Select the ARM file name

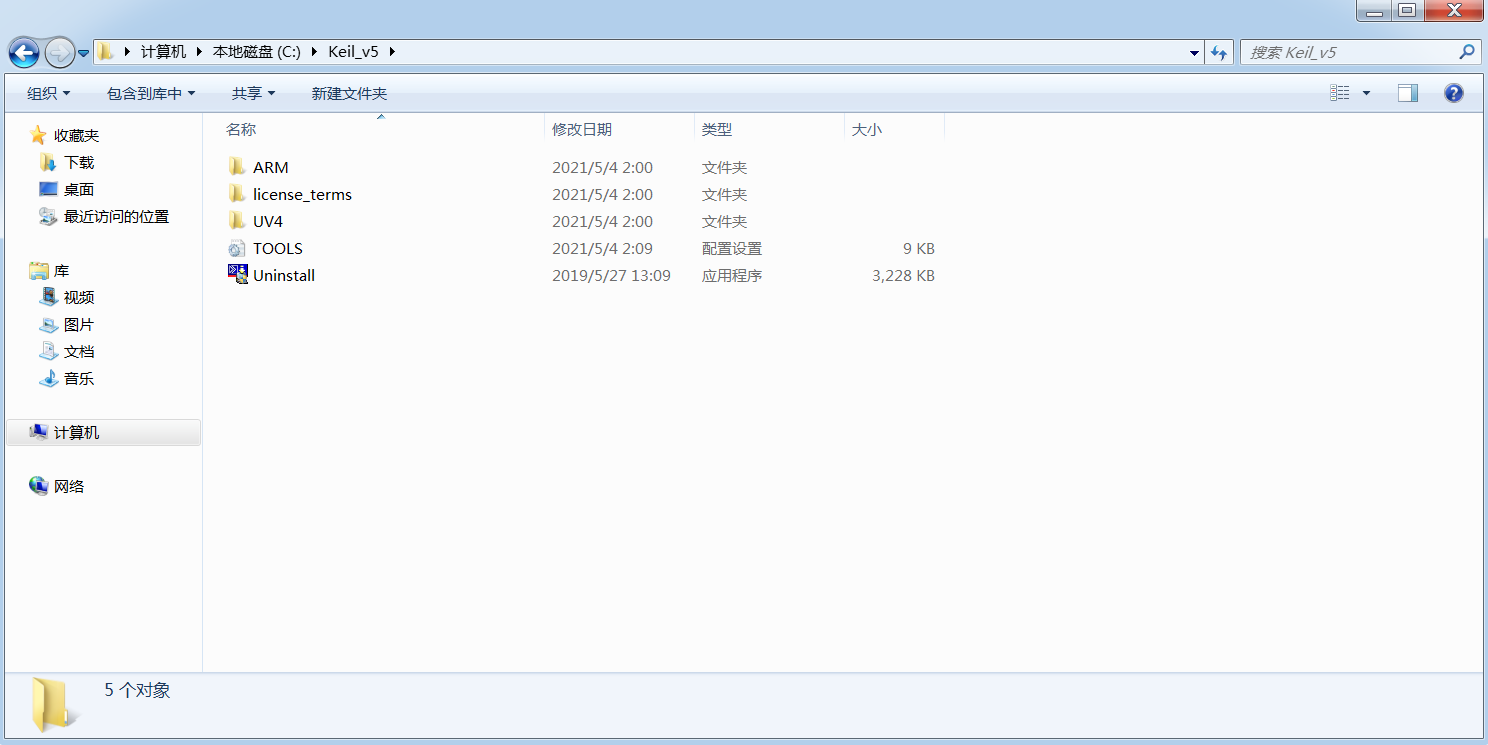[x=271, y=168]
